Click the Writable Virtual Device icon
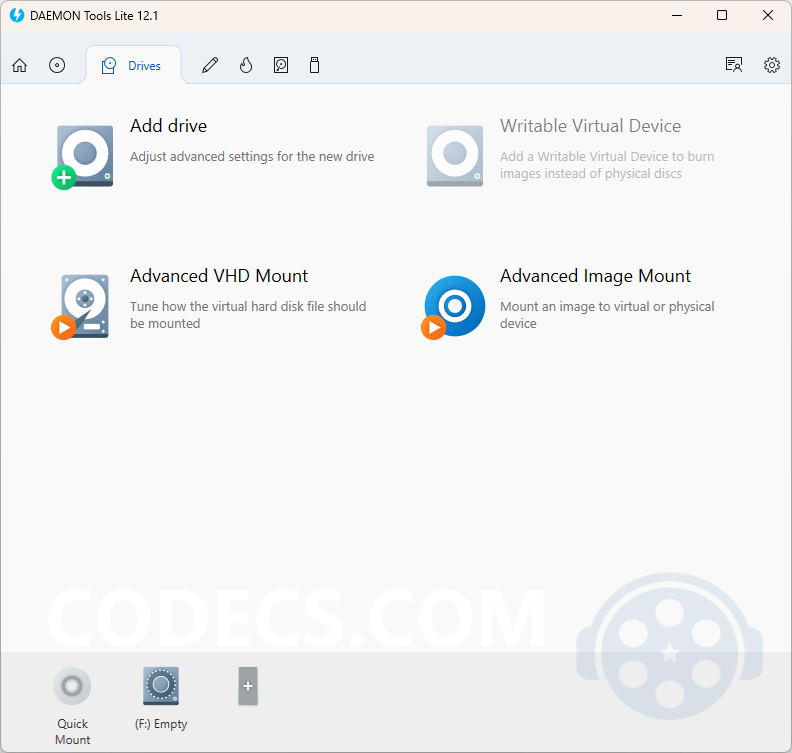This screenshot has width=792, height=753. tap(455, 156)
